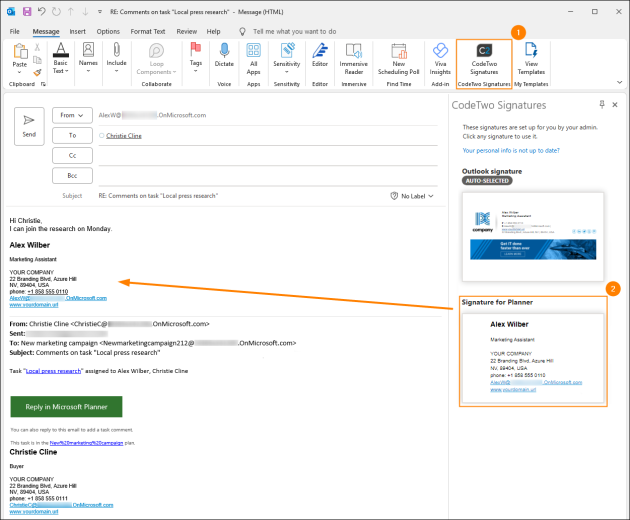Launch the Editor tool
This screenshot has width=630, height=520.
[320, 55]
